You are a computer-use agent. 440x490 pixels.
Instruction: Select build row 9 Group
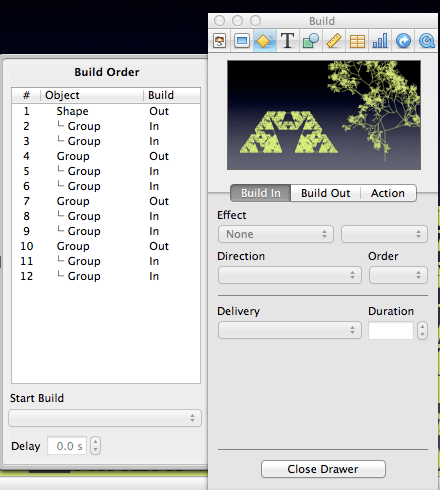(x=106, y=231)
